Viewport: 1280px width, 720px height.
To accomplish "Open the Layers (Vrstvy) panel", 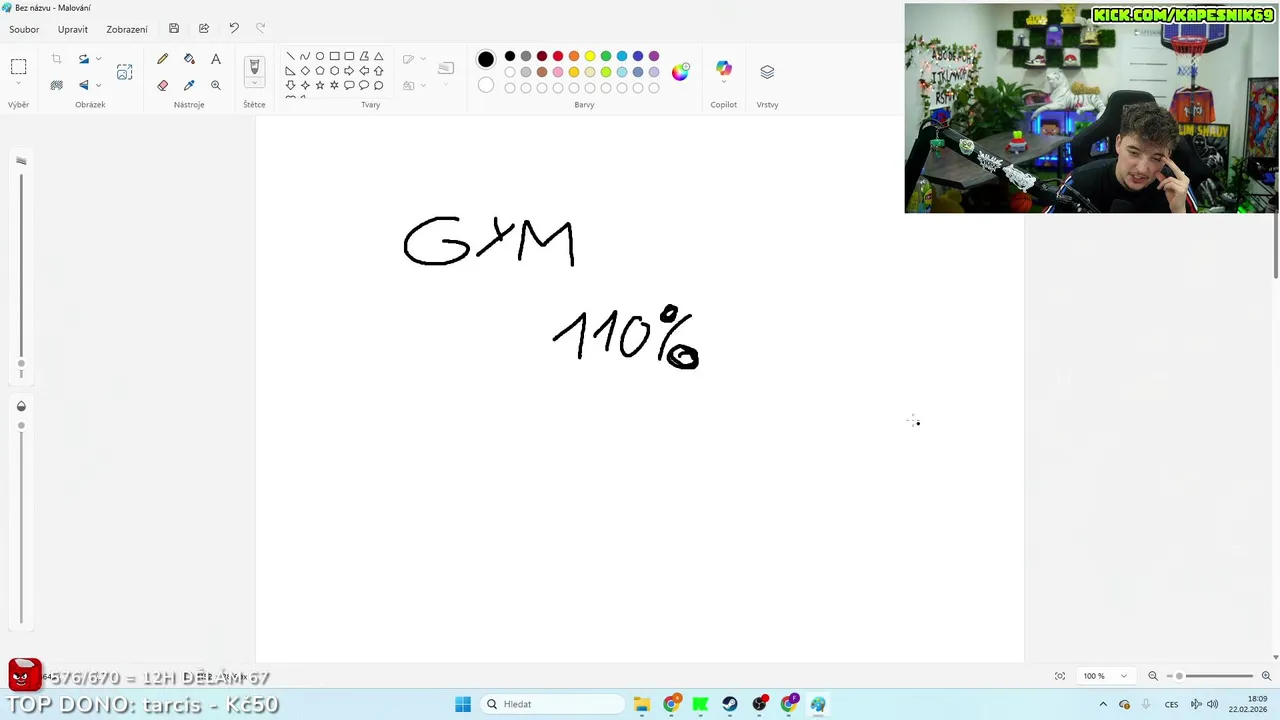I will point(767,72).
